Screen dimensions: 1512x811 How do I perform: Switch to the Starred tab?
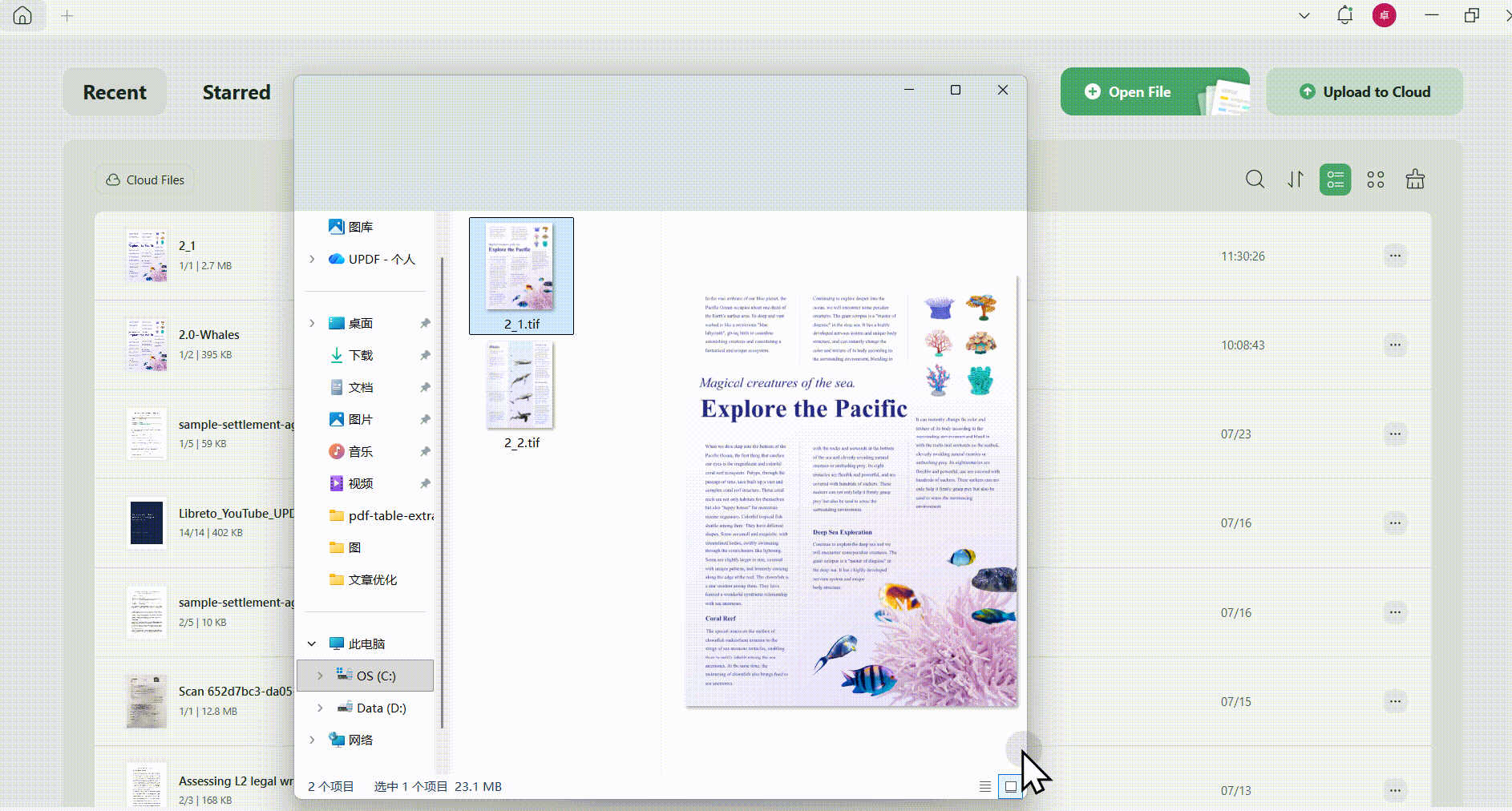click(237, 92)
